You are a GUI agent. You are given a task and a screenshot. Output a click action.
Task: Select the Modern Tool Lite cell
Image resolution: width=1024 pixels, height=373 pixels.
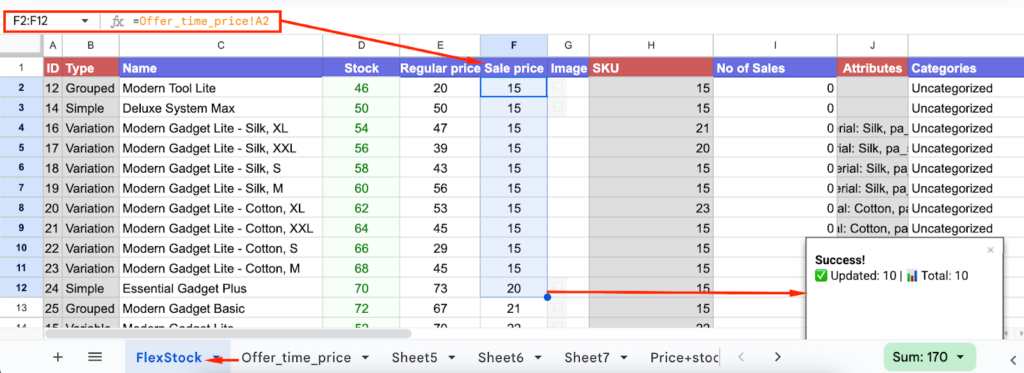click(221, 88)
